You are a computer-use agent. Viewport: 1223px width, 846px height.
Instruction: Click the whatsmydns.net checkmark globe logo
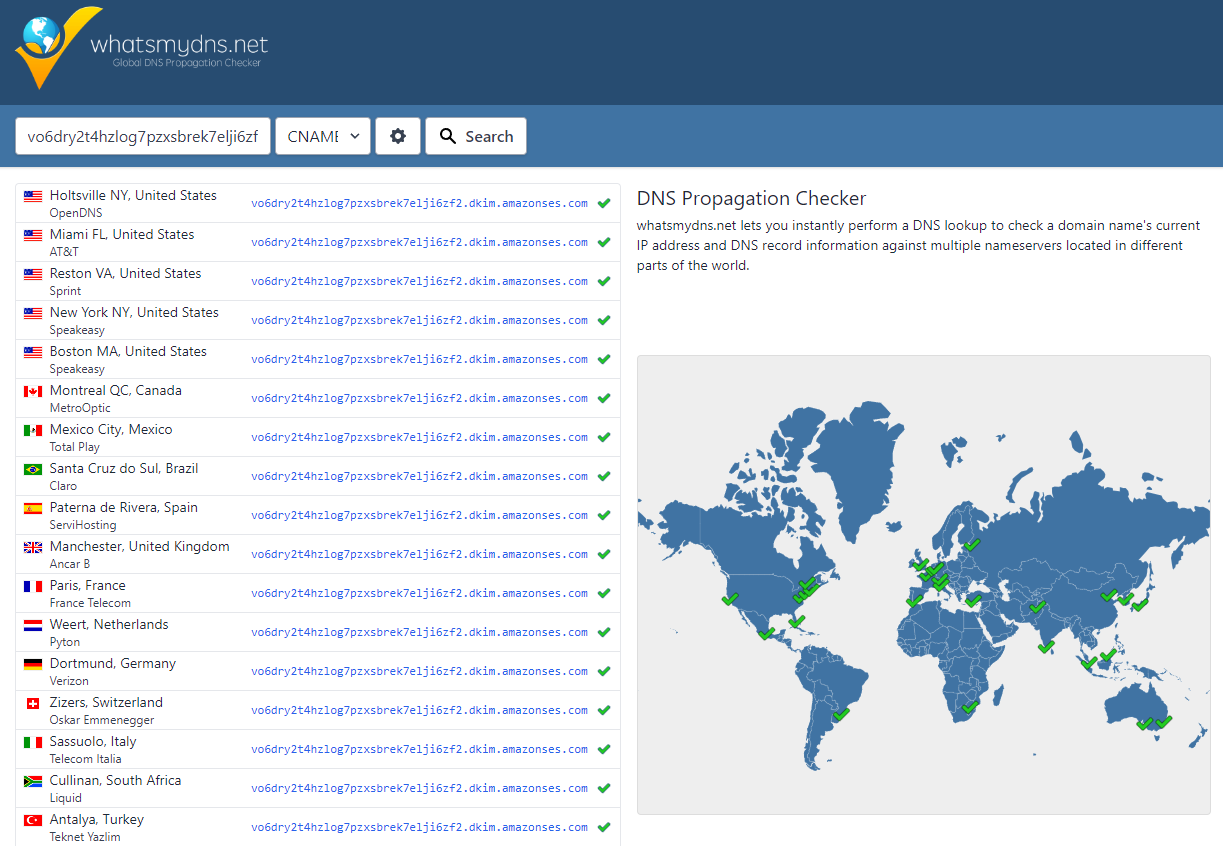point(57,47)
